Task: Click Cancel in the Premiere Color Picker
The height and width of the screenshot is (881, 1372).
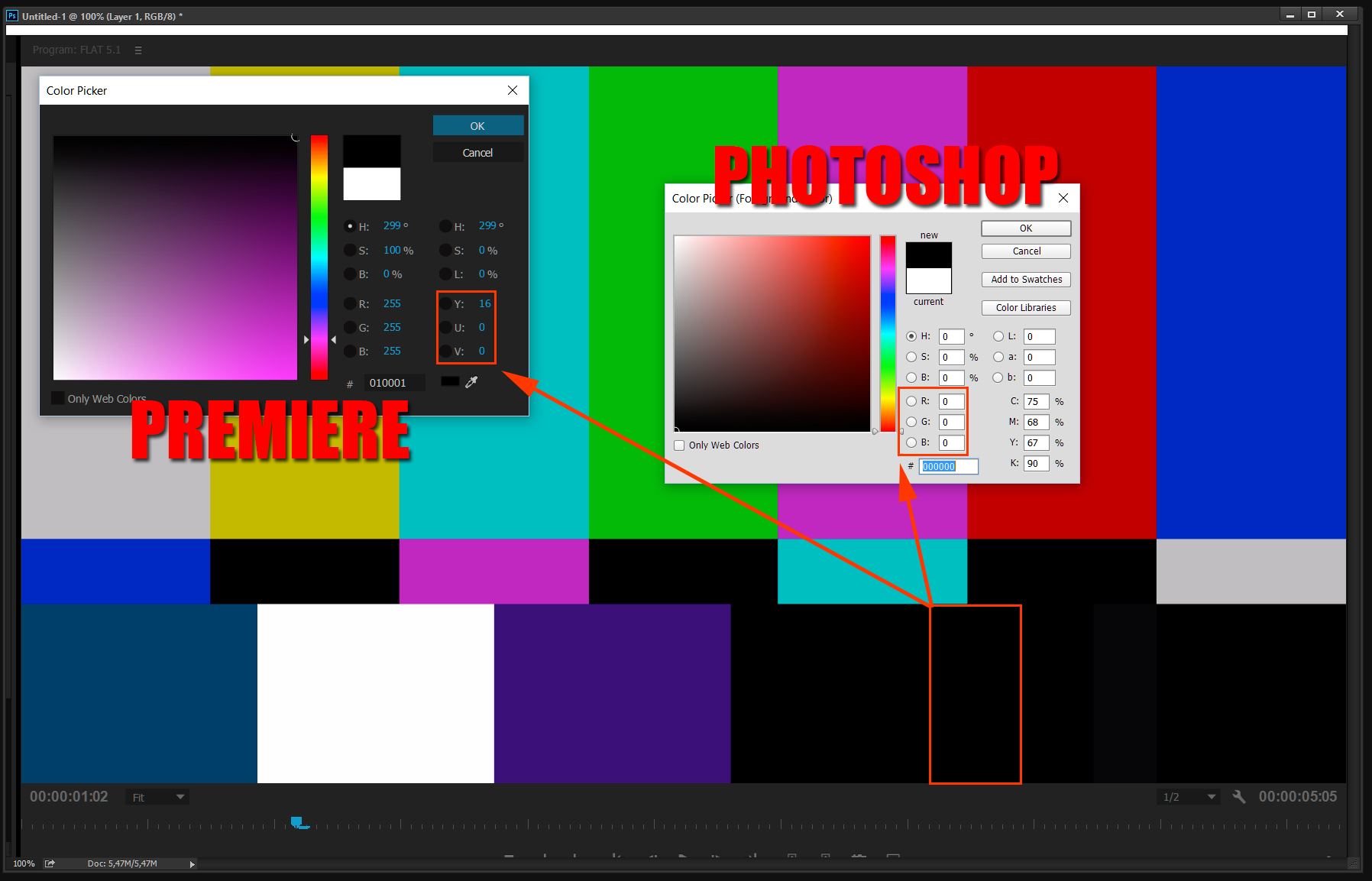Action: pyautogui.click(x=478, y=153)
